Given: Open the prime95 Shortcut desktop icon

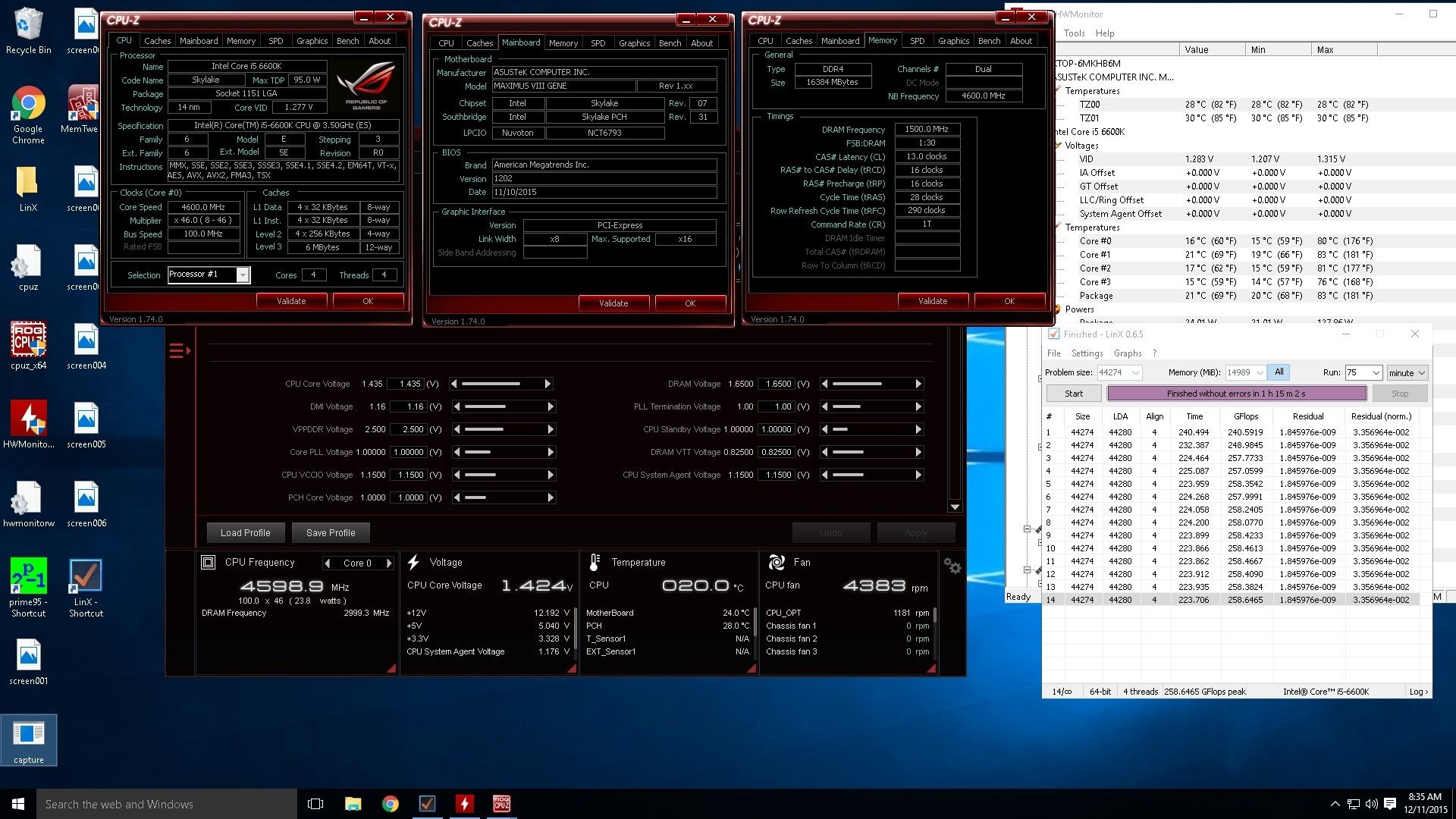Looking at the screenshot, I should [x=28, y=588].
